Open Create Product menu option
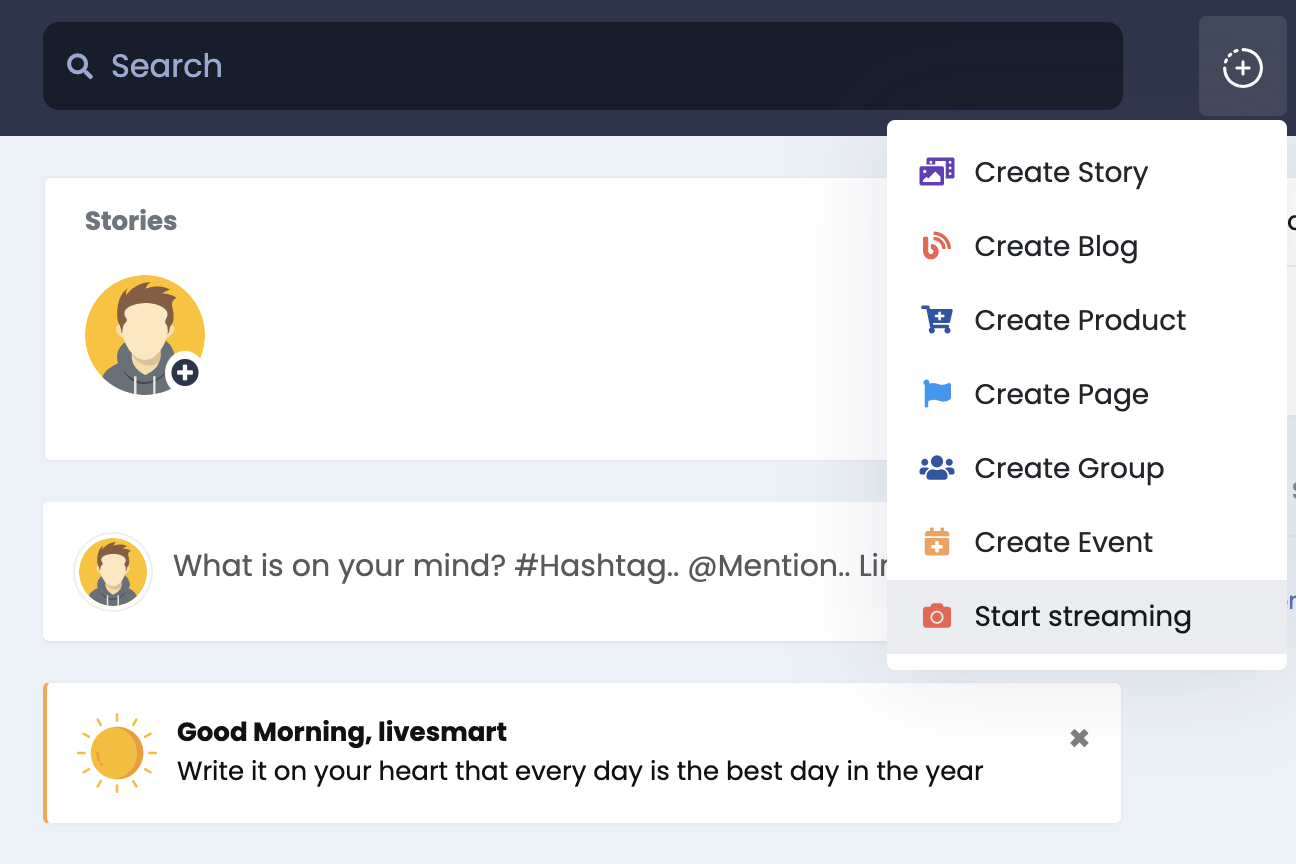This screenshot has width=1296, height=864. pos(1080,320)
